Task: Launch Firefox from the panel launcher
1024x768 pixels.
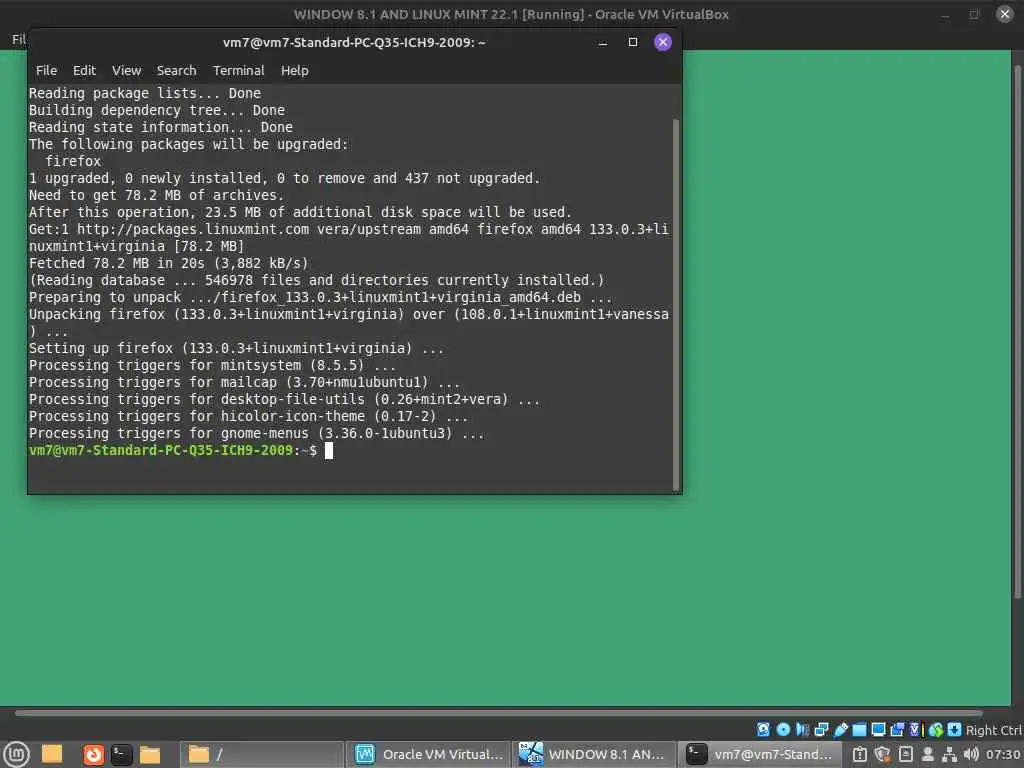Action: 93,755
